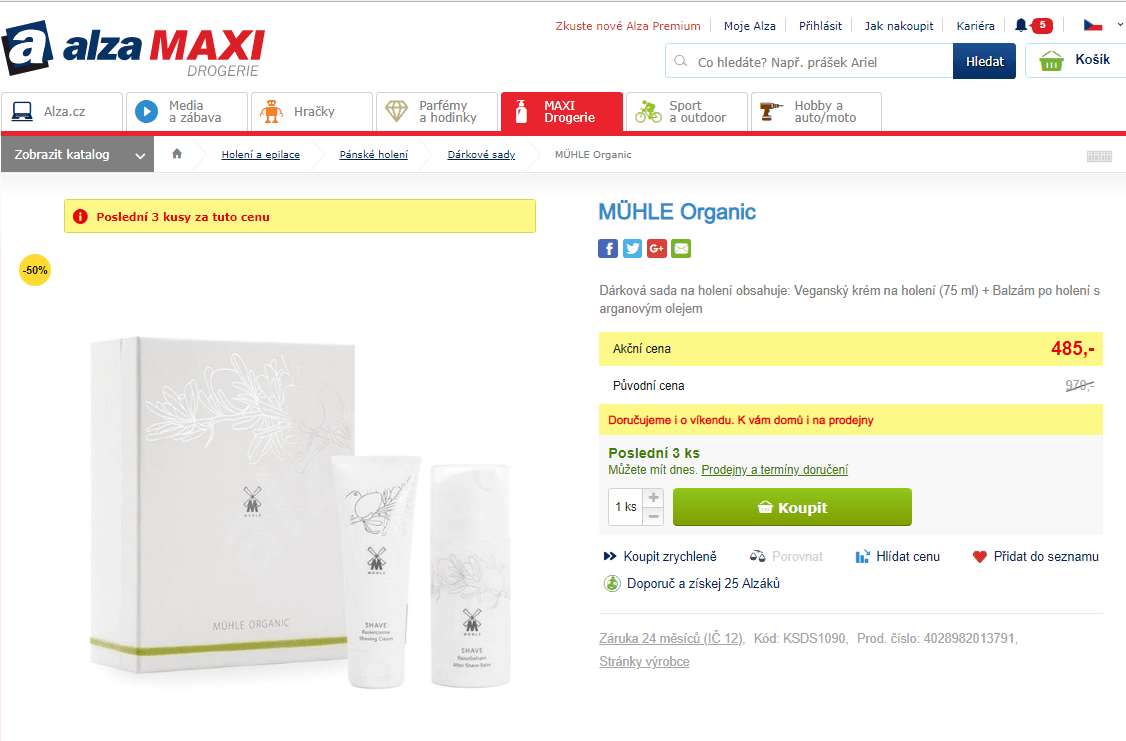Decrease quantity with minus stepper
Image resolution: width=1126 pixels, height=741 pixels.
coord(653,516)
